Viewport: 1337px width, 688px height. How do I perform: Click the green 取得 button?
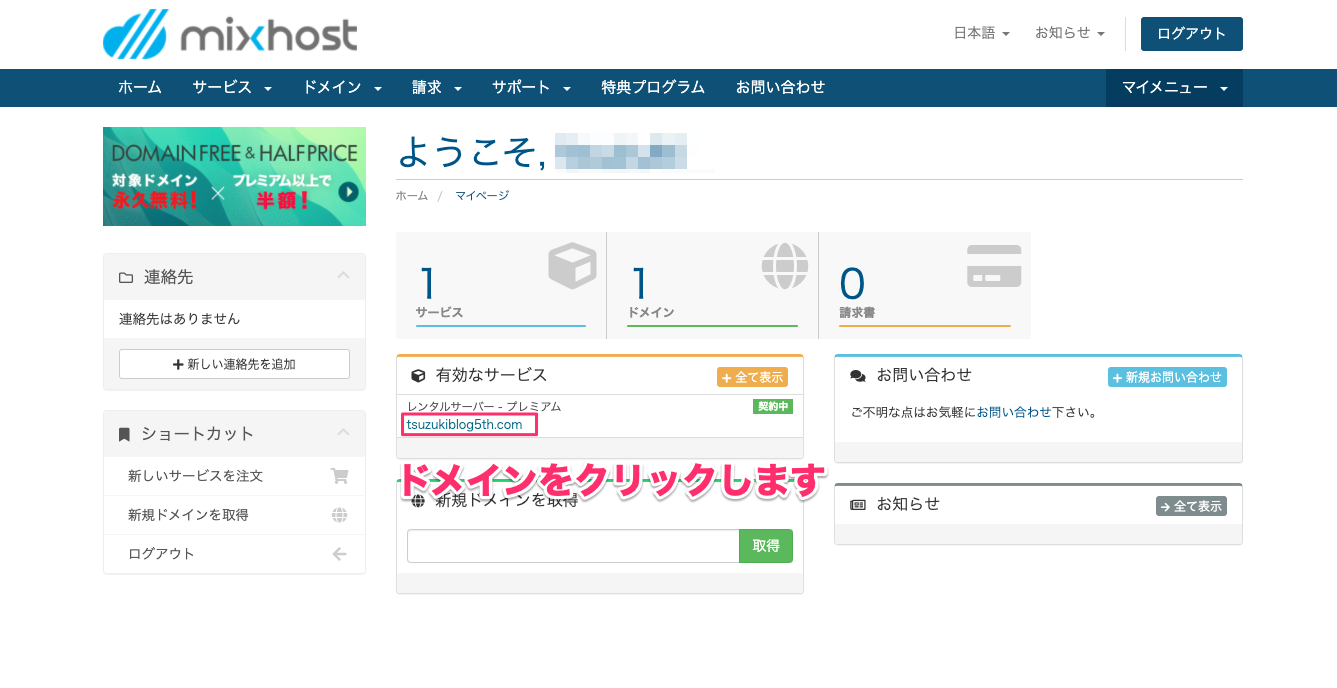(x=766, y=546)
